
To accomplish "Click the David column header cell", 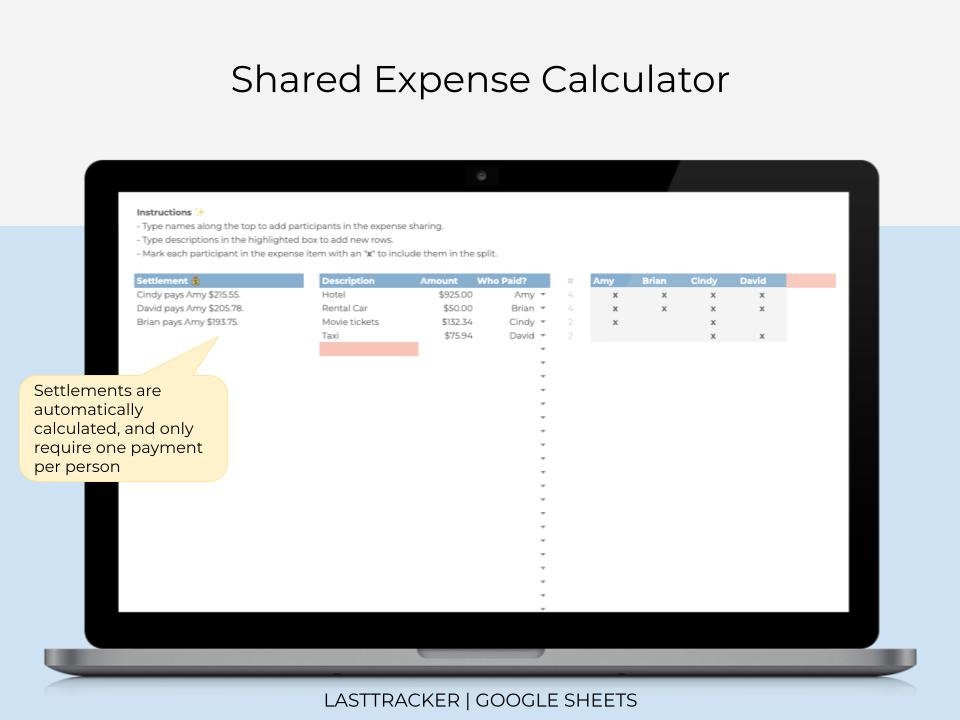I will pos(754,281).
